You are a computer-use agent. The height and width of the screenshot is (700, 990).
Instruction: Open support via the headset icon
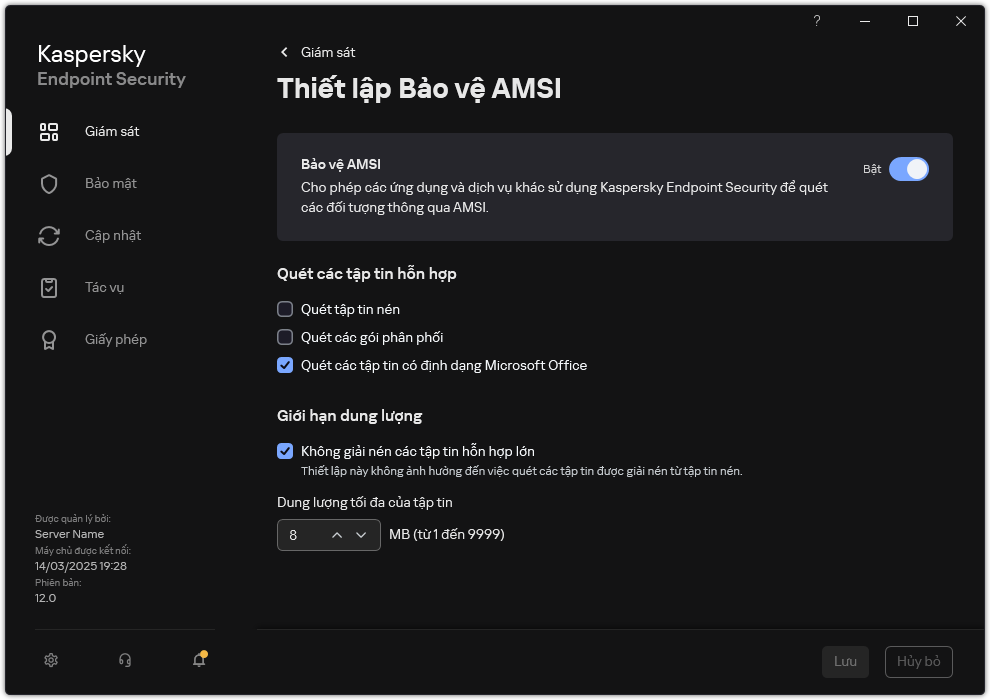125,660
